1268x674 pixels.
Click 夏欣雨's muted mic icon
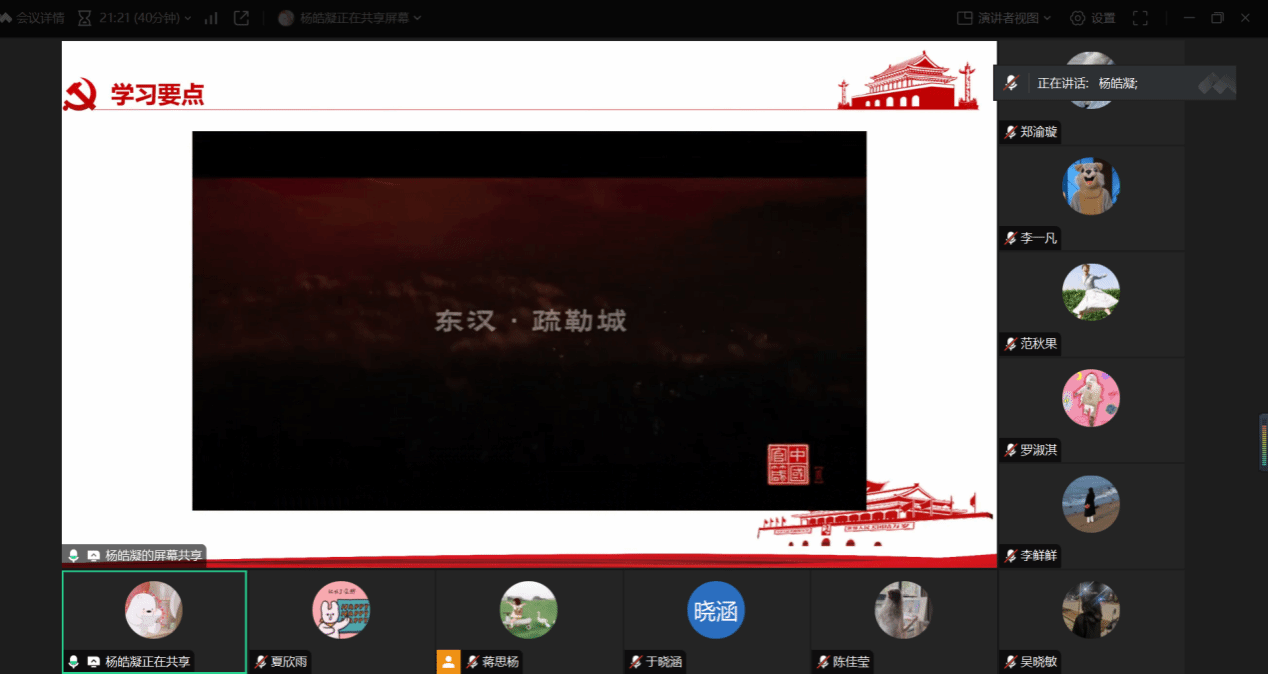point(261,661)
